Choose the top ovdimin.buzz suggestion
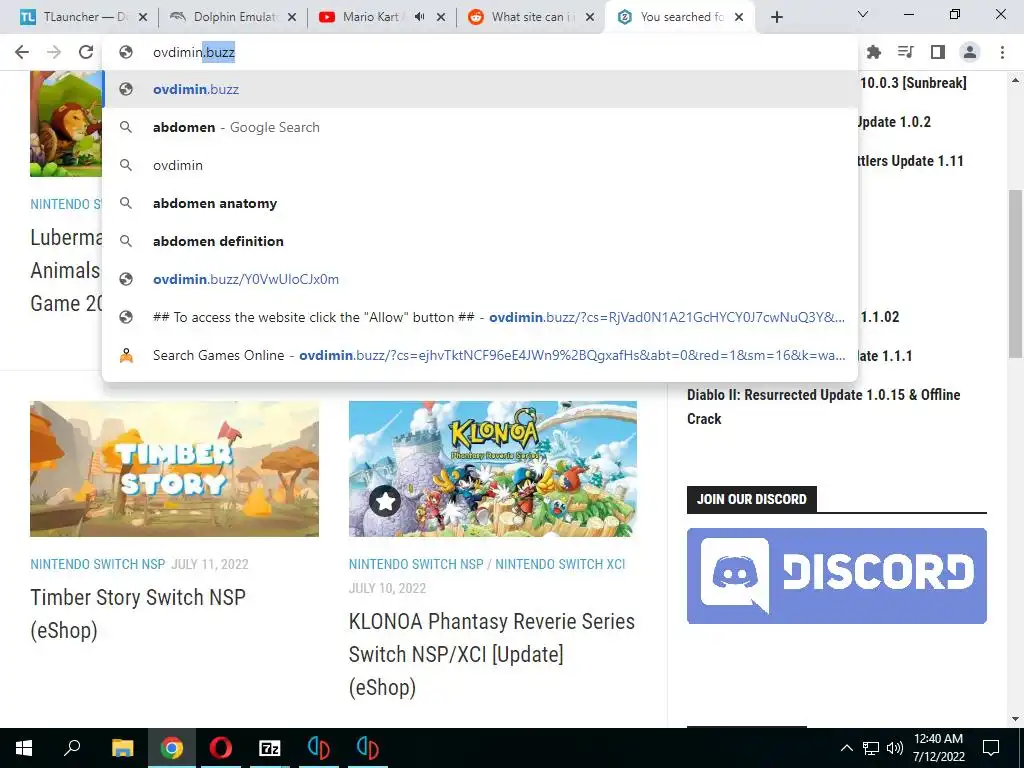 coord(480,89)
